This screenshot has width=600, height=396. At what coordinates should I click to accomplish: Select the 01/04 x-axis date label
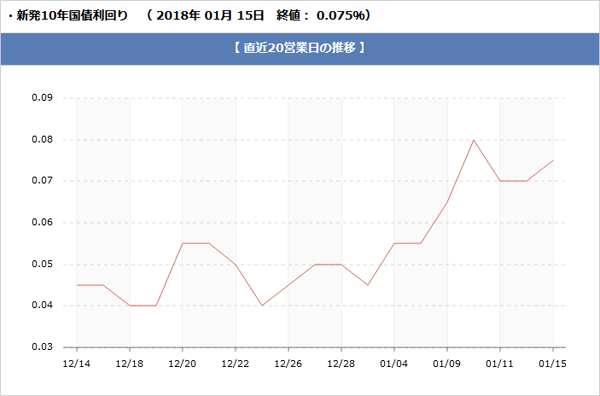[394, 363]
